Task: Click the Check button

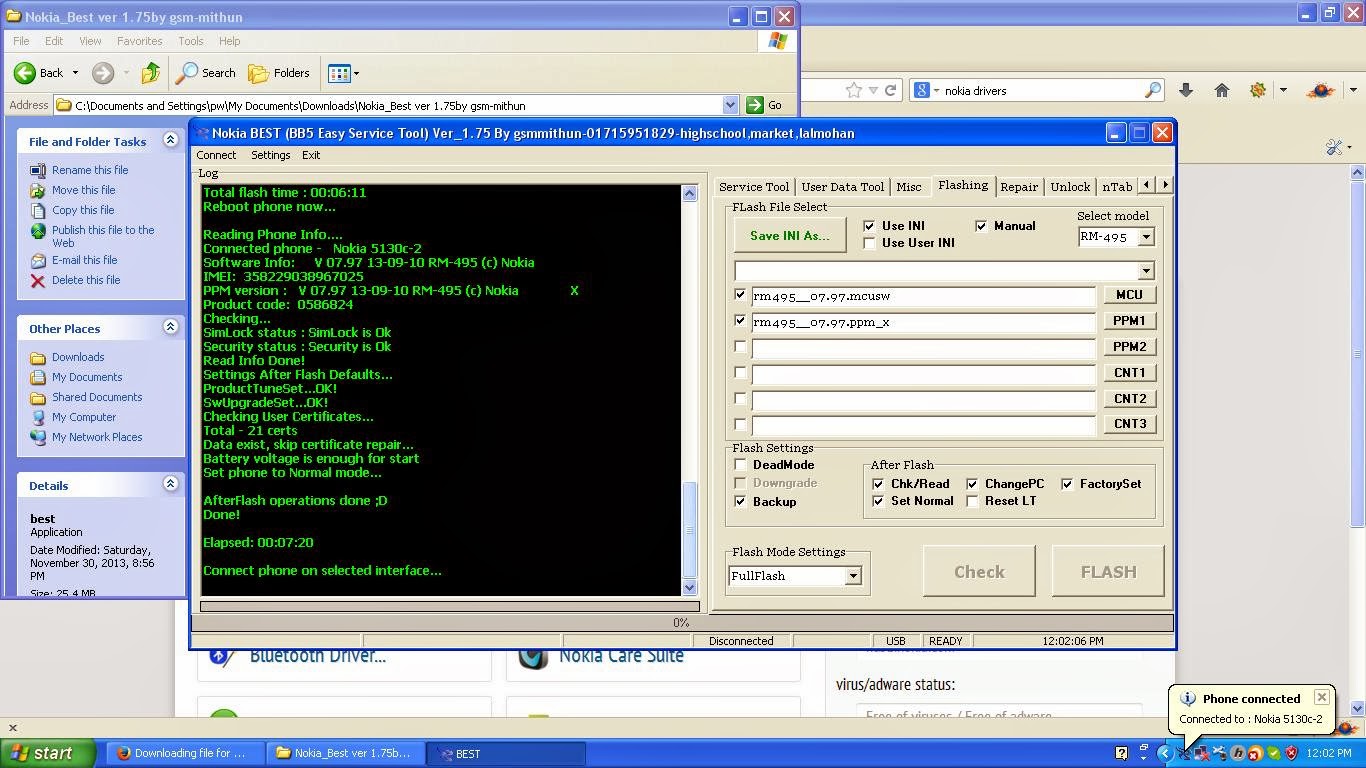Action: [x=979, y=572]
